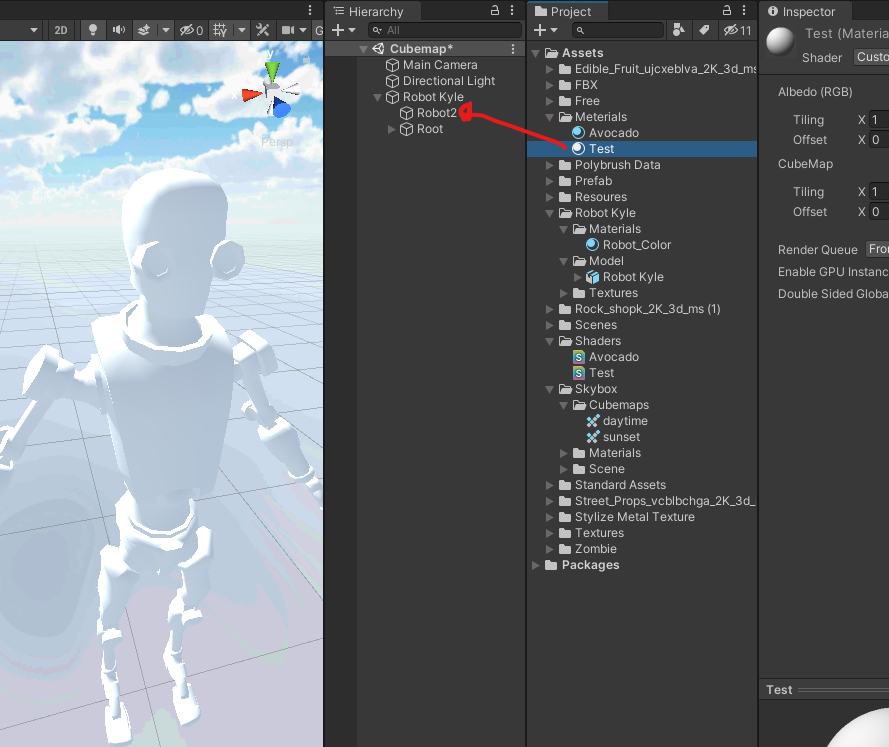889x747 pixels.
Task: Expand the Robot Kyle model prefab
Action: [578, 277]
